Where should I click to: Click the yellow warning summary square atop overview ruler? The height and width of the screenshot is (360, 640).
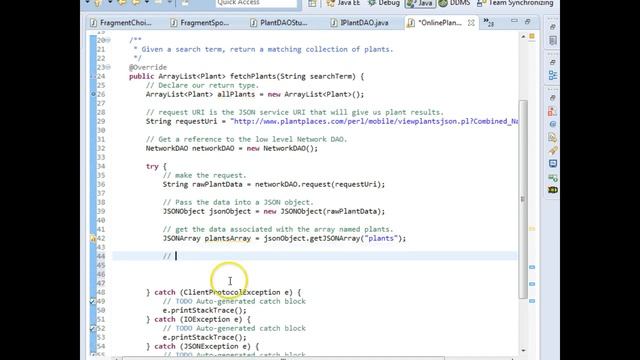532,36
